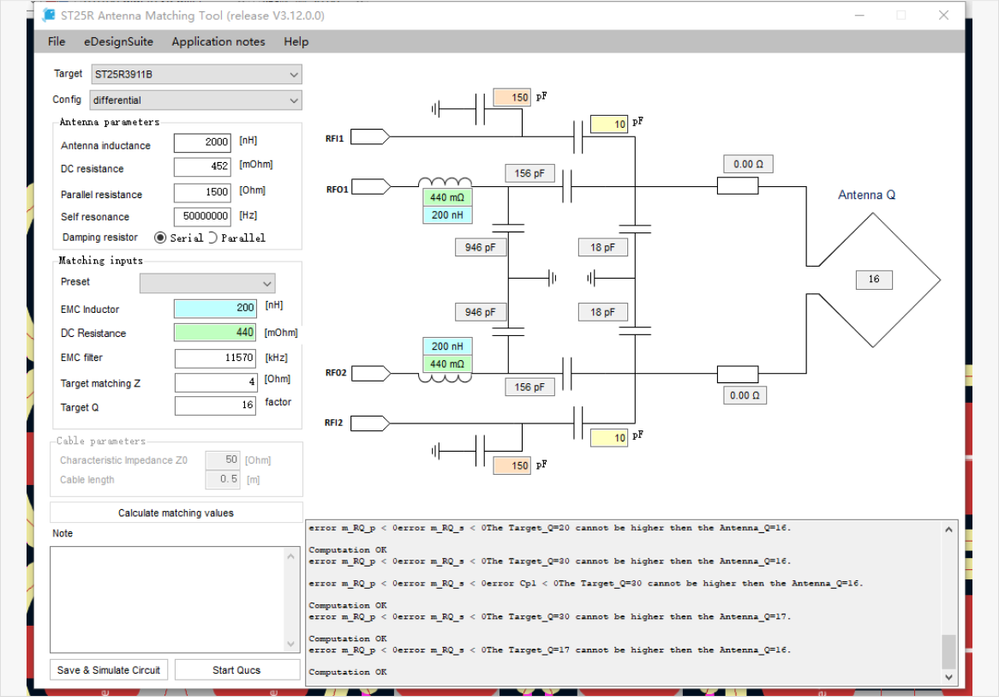Click Calculate matching values button
Screen dimensions: 999x697
(176, 513)
